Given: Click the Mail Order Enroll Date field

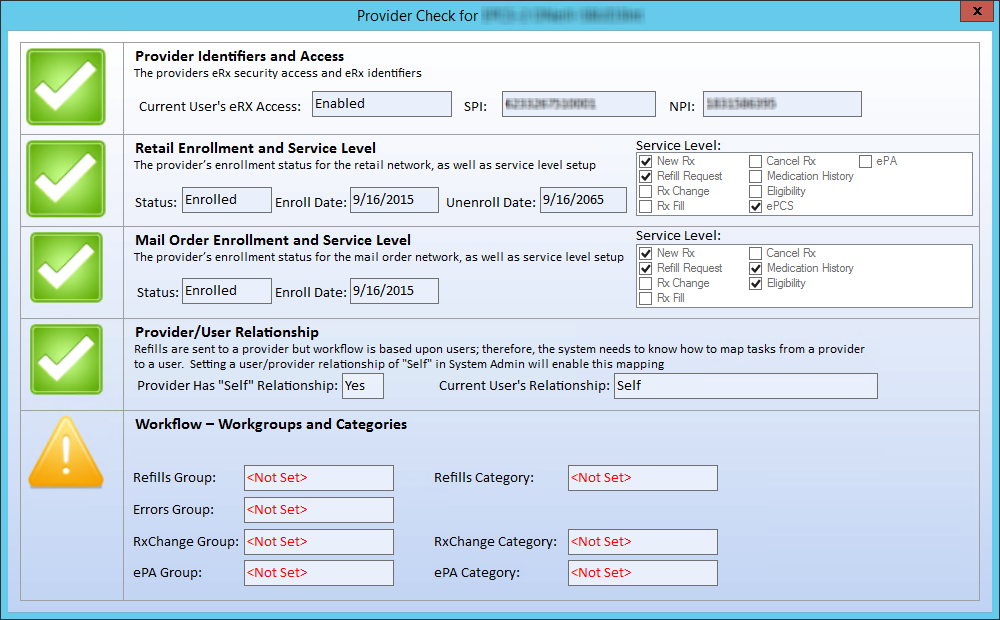Looking at the screenshot, I should (394, 291).
